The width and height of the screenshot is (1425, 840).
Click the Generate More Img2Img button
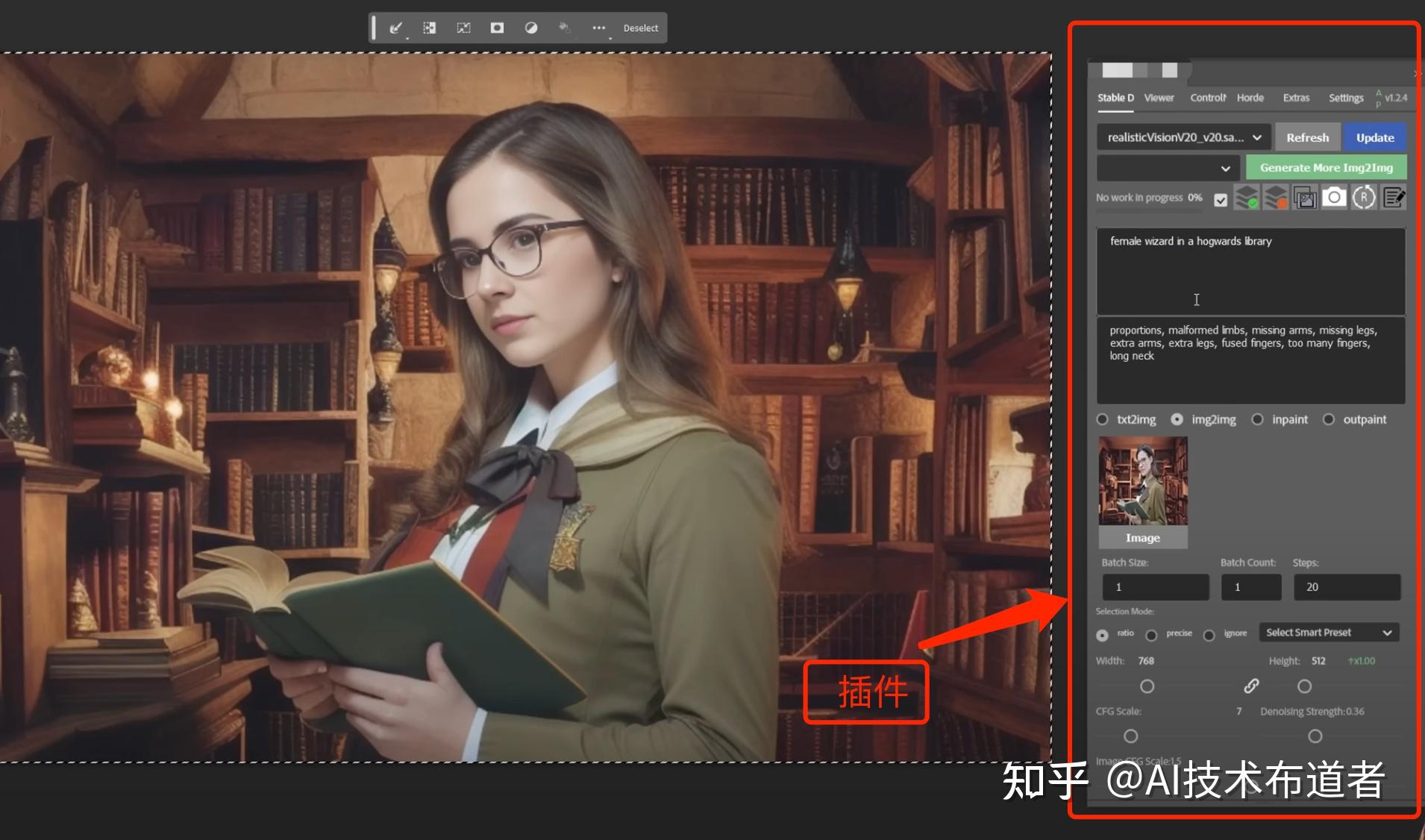1325,167
